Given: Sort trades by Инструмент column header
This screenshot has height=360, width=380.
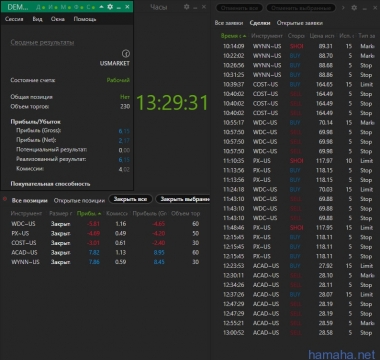Looking at the screenshot, I should point(267,36).
